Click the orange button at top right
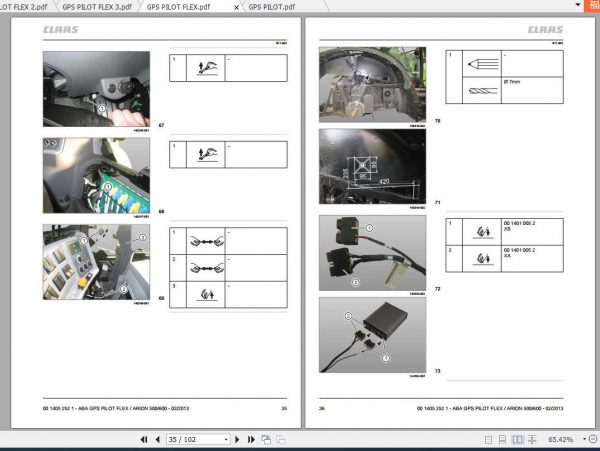Viewport: 600px width, 451px height. pyautogui.click(x=592, y=6)
